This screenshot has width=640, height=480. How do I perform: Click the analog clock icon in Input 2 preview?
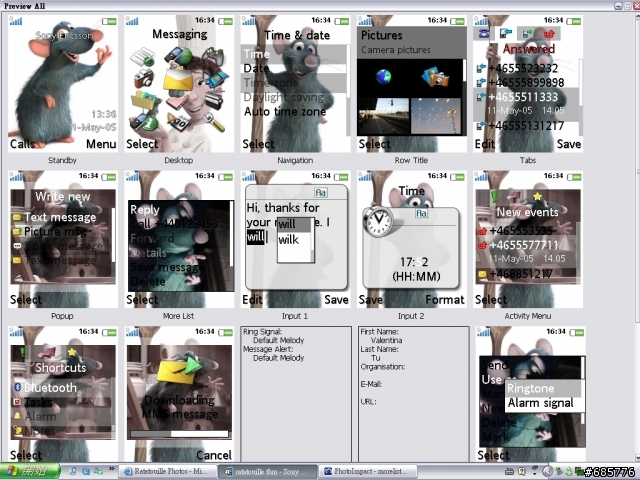pos(378,221)
